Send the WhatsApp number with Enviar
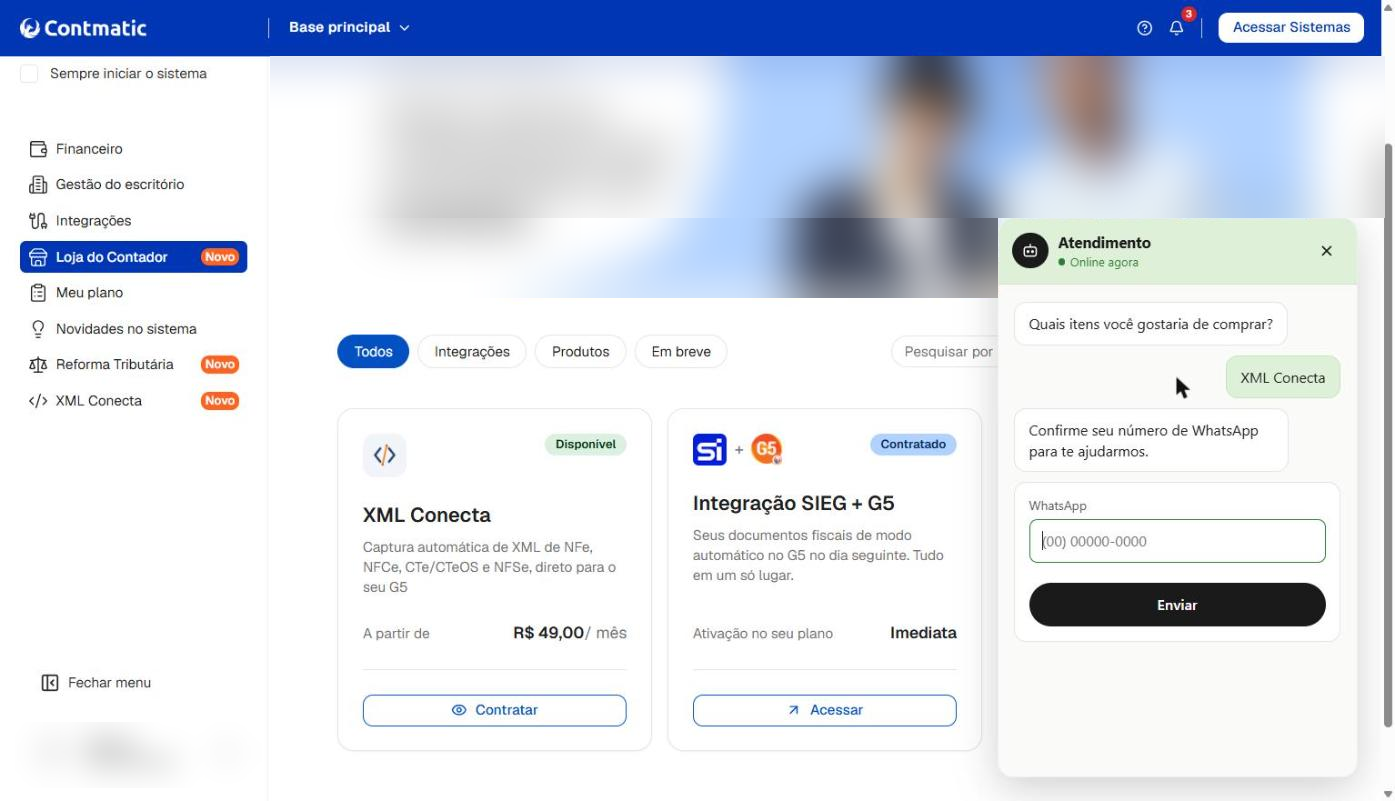 [1177, 605]
